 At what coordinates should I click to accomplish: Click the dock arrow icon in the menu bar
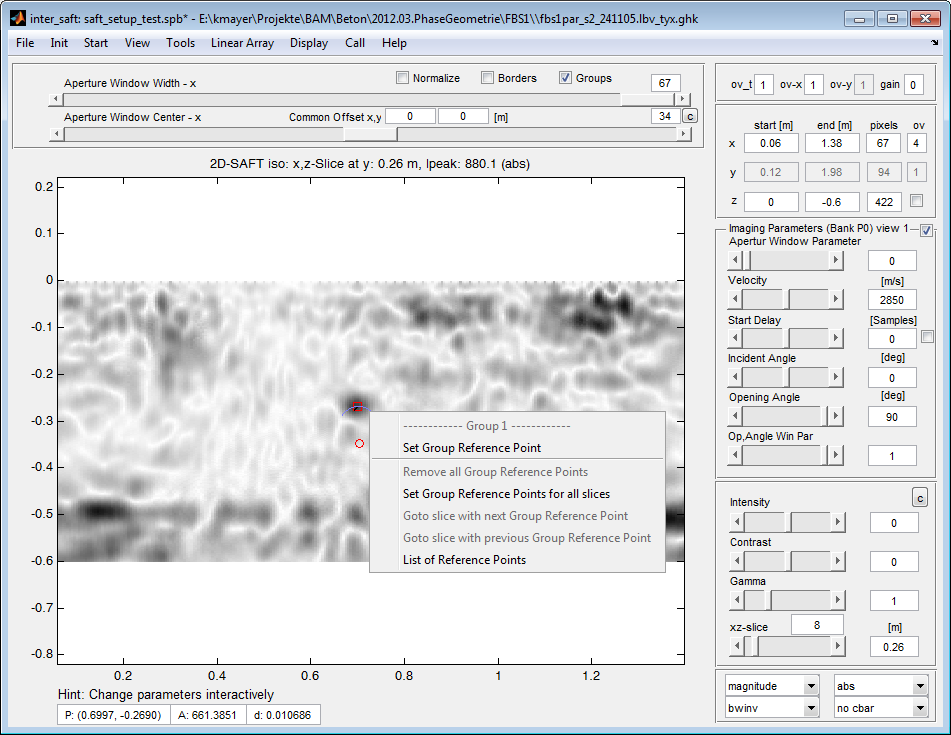[934, 42]
